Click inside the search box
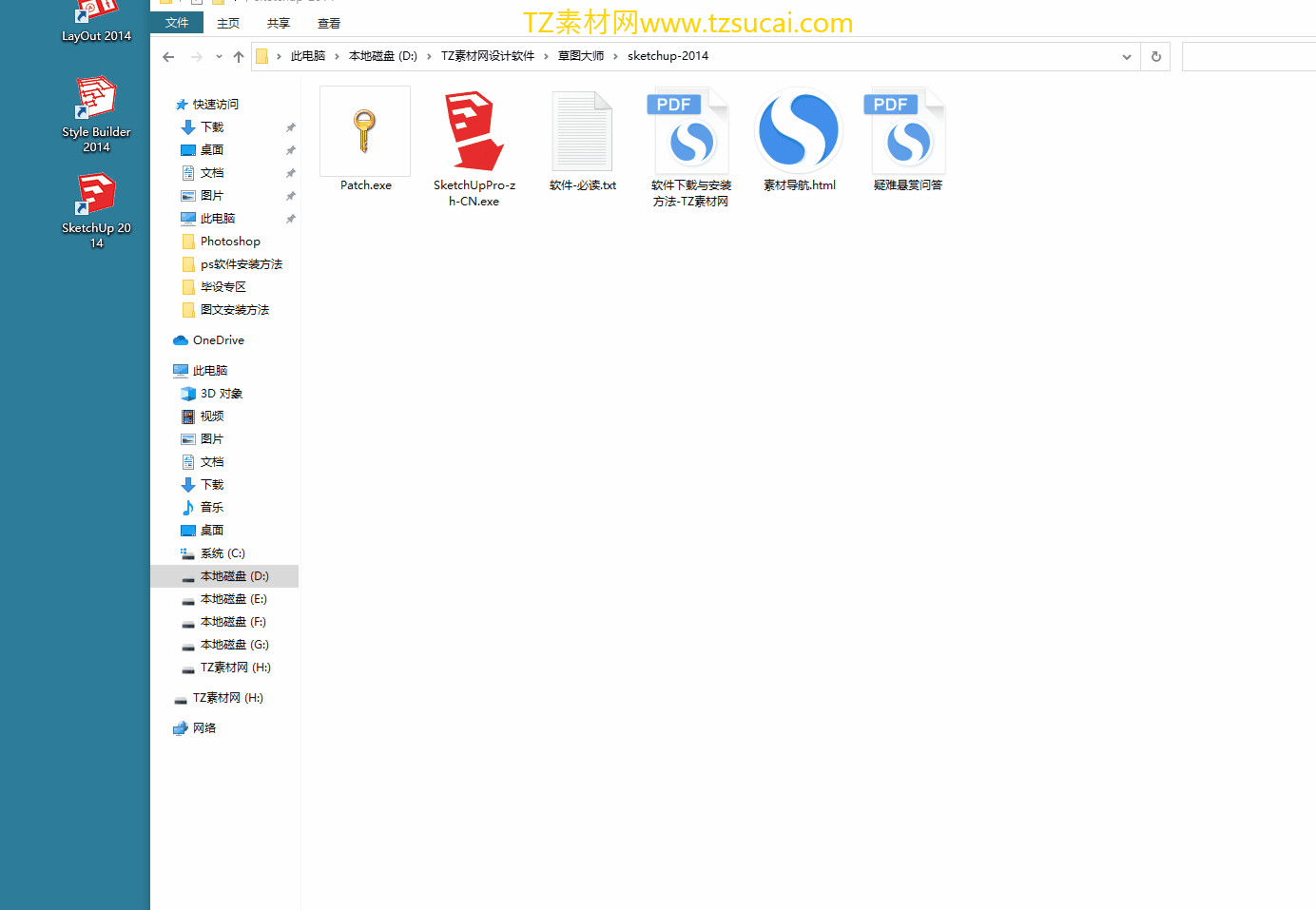The image size is (1316, 910). 1248,57
